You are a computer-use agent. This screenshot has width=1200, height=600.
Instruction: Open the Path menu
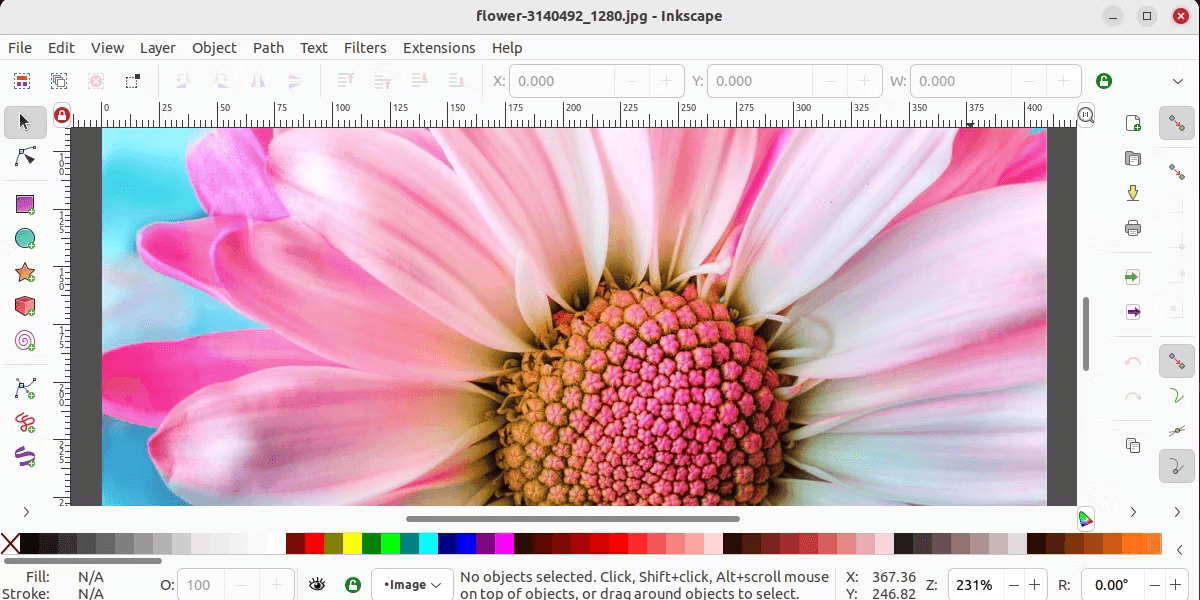(x=268, y=47)
